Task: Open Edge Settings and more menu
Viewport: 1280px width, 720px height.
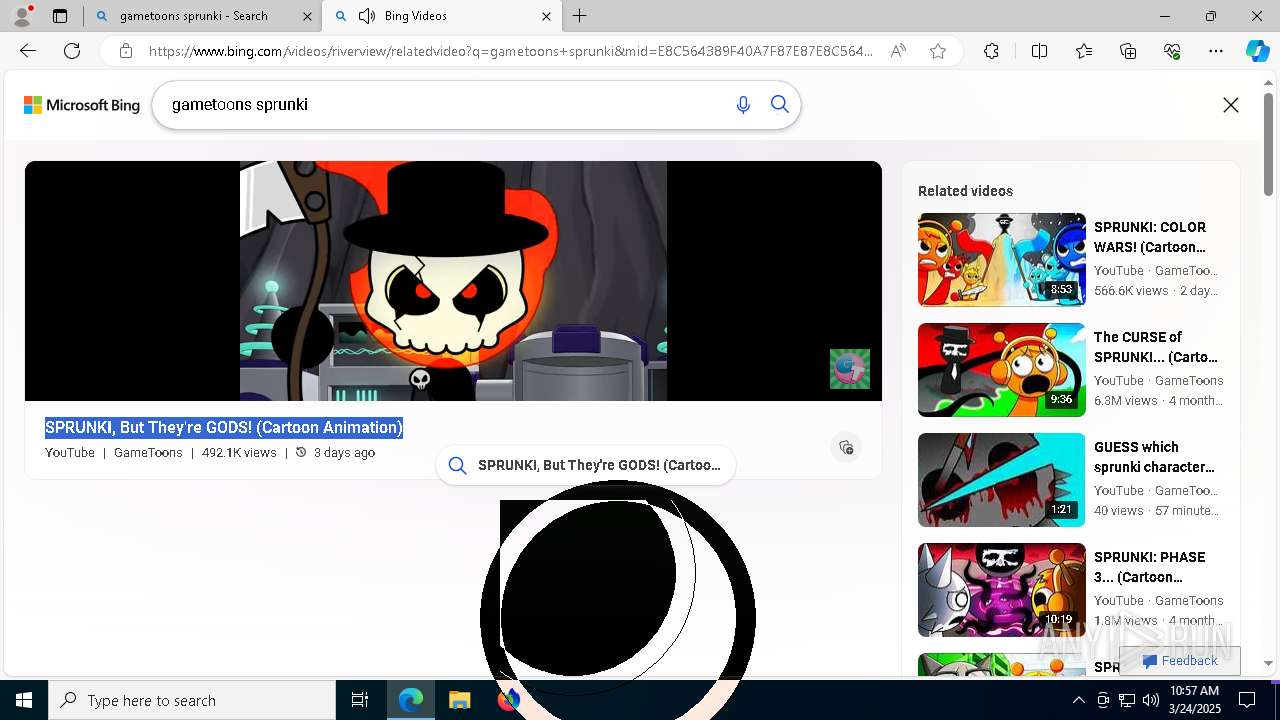Action: pos(1216,51)
